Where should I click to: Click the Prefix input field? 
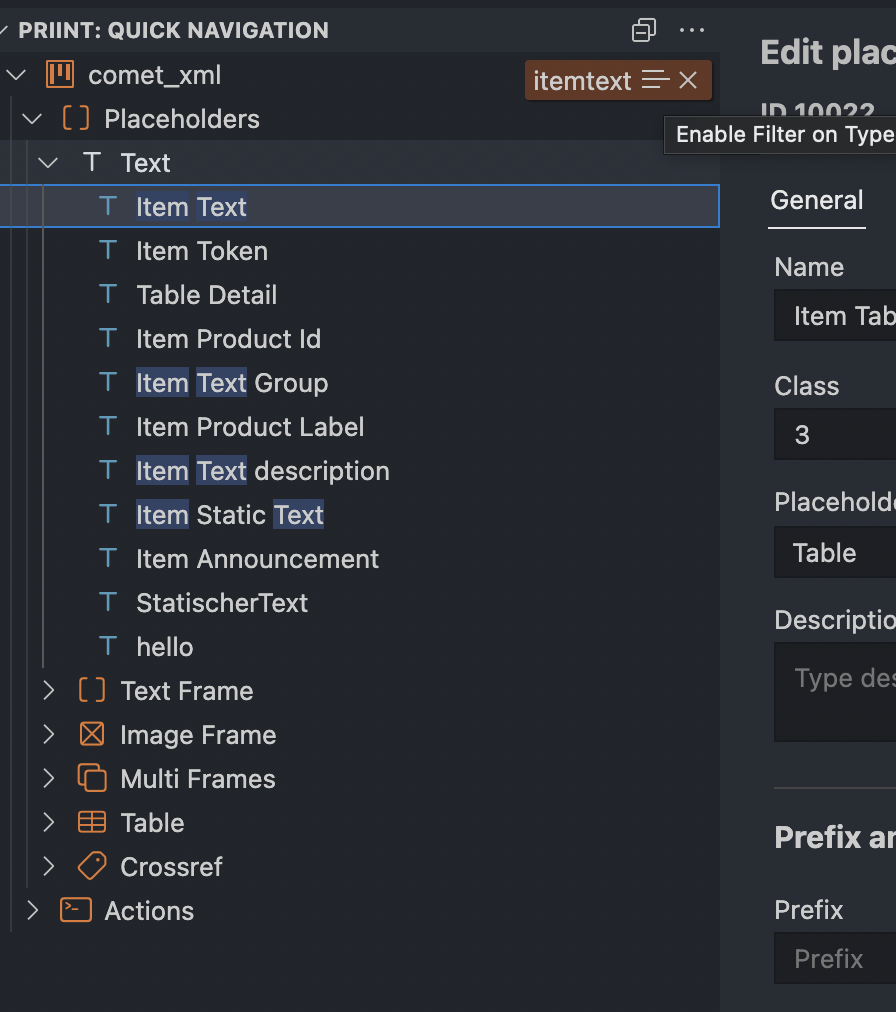(835, 958)
